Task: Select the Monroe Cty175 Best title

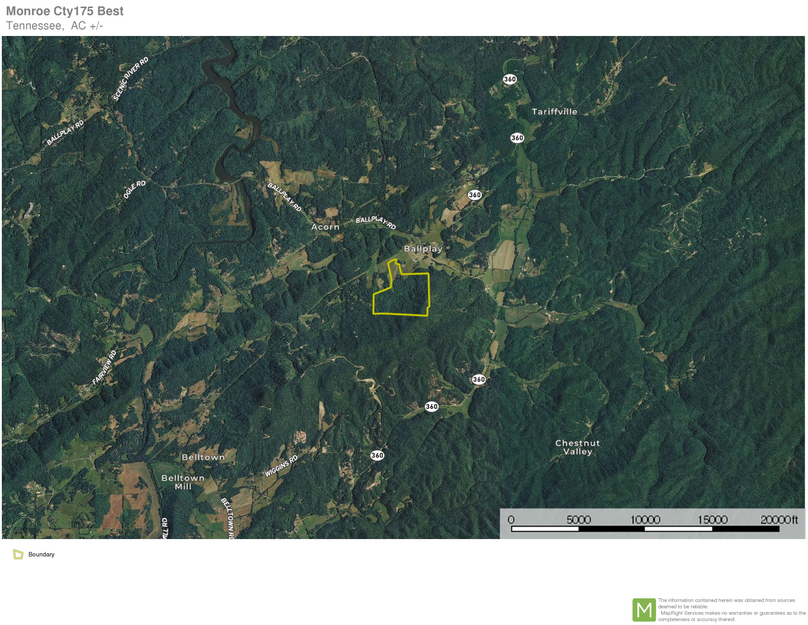Action: pyautogui.click(x=63, y=12)
